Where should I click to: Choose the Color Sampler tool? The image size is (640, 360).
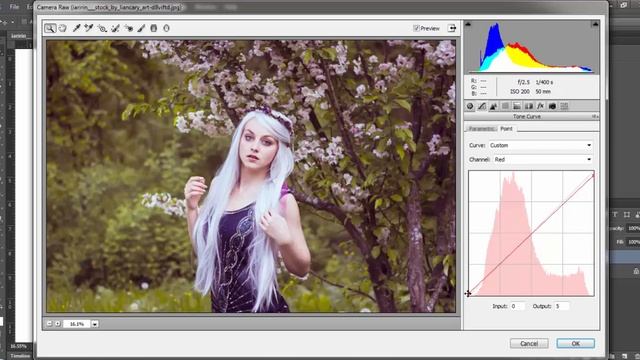pyautogui.click(x=89, y=28)
